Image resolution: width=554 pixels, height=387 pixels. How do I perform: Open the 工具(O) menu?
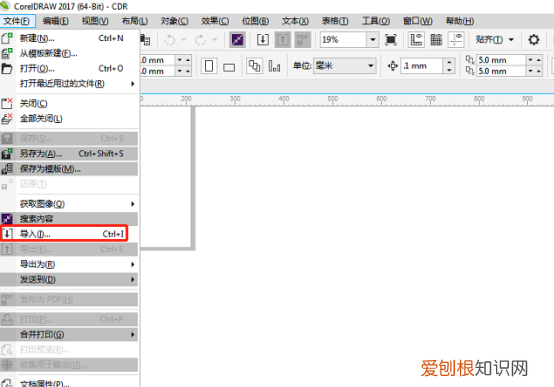pos(376,21)
